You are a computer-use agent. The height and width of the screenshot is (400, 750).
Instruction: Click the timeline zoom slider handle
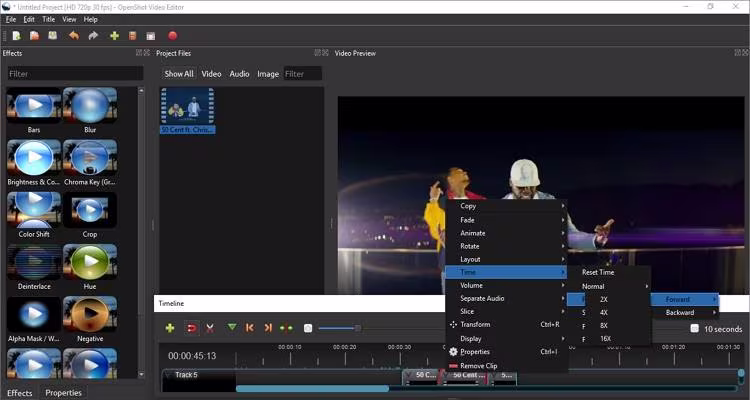pyautogui.click(x=358, y=328)
